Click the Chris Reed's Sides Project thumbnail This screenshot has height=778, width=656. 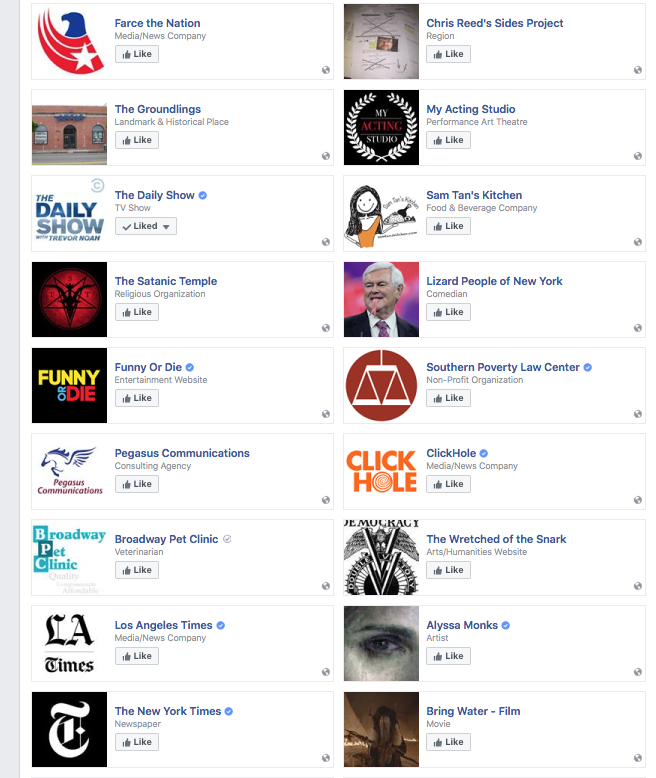coord(381,41)
